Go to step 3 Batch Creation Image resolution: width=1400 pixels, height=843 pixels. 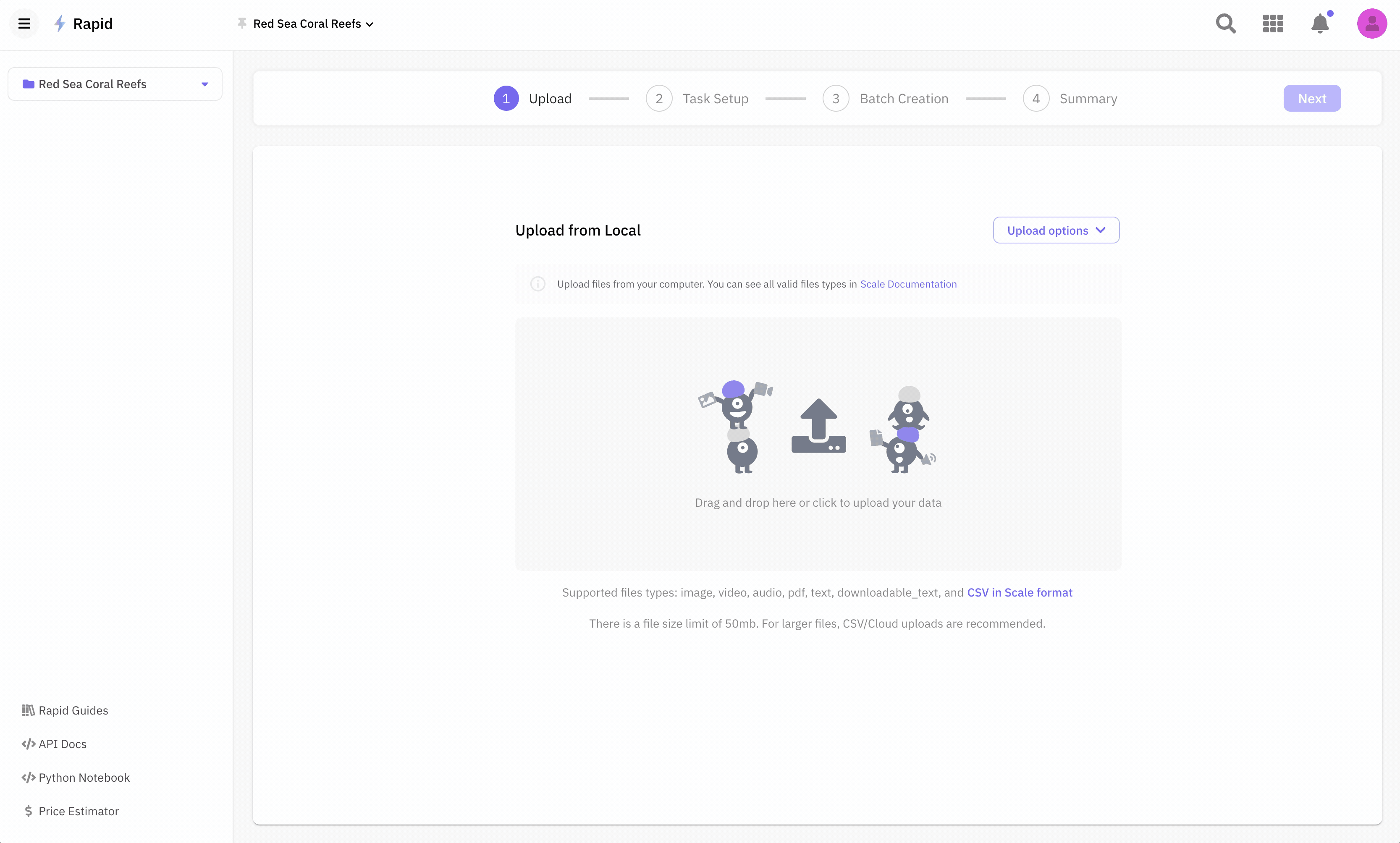[885, 99]
